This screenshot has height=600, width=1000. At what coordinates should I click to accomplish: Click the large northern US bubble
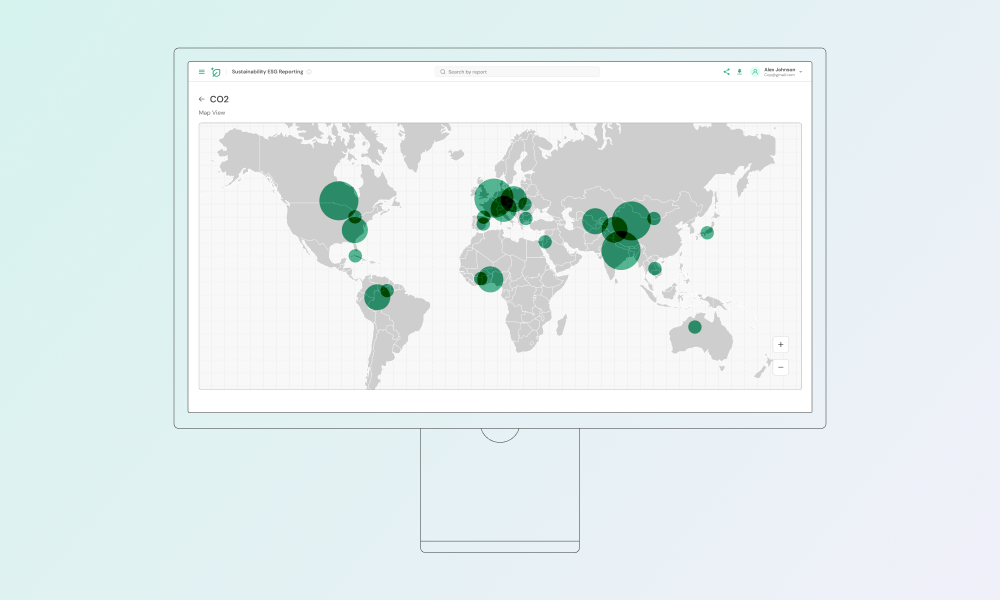[x=339, y=201]
